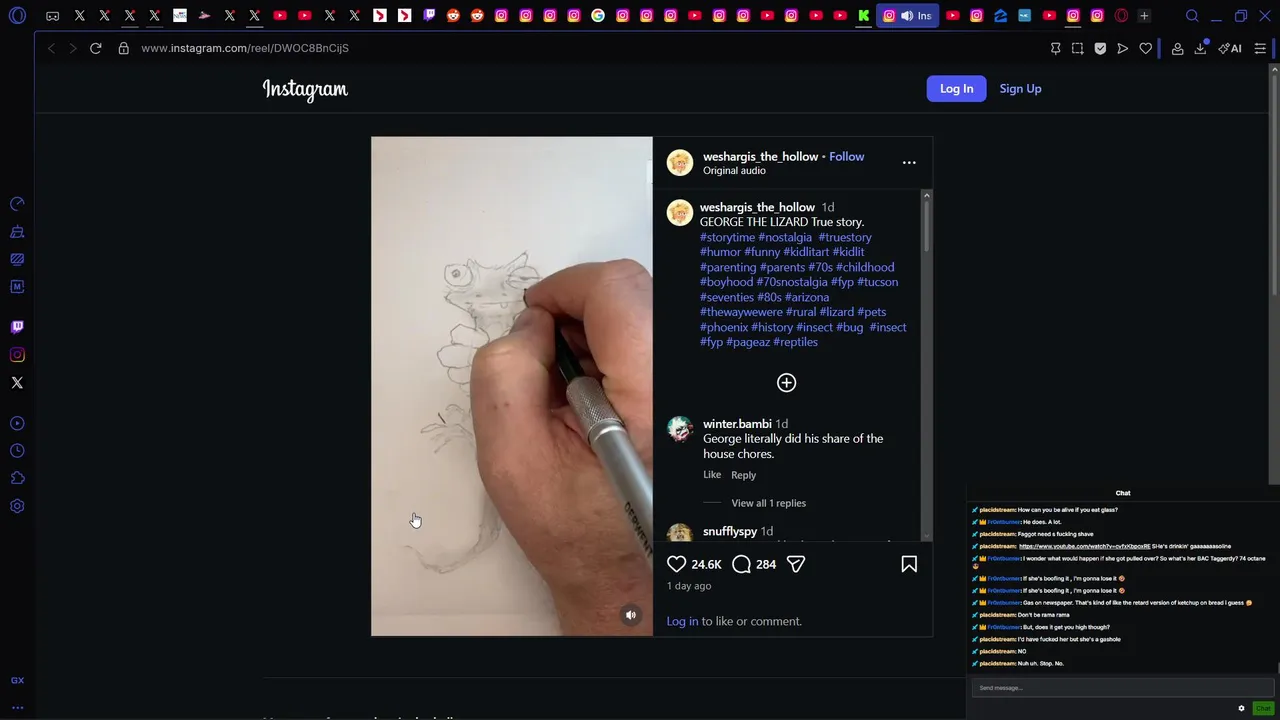Open comments via the speech bubble icon
The image size is (1280, 720).
741,564
